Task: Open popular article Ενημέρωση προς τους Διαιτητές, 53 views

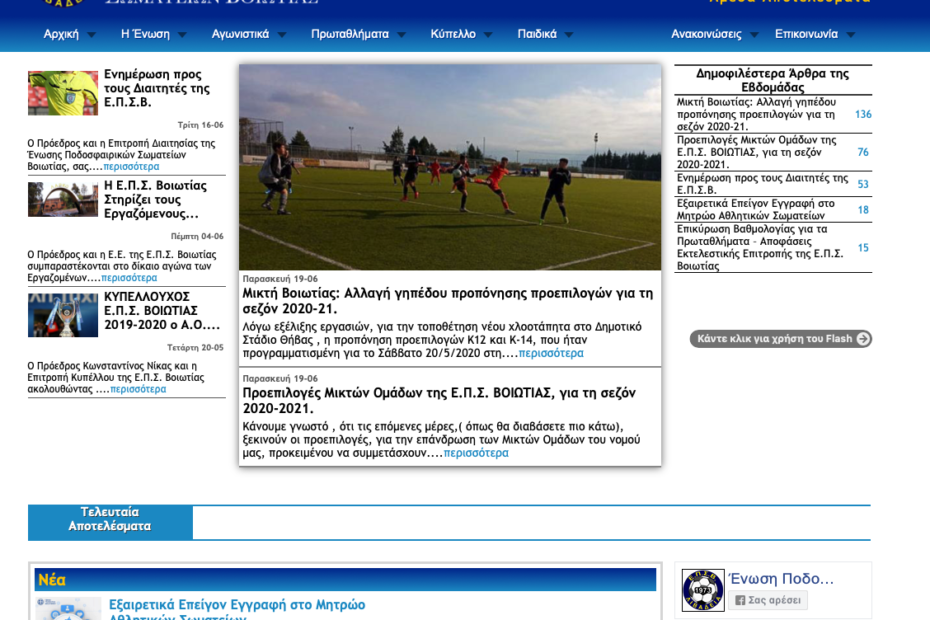Action: point(763,184)
